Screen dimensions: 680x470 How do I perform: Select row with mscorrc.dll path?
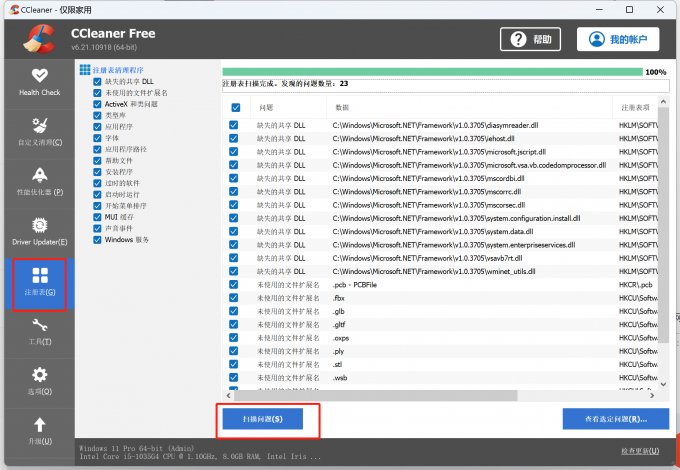click(x=441, y=192)
